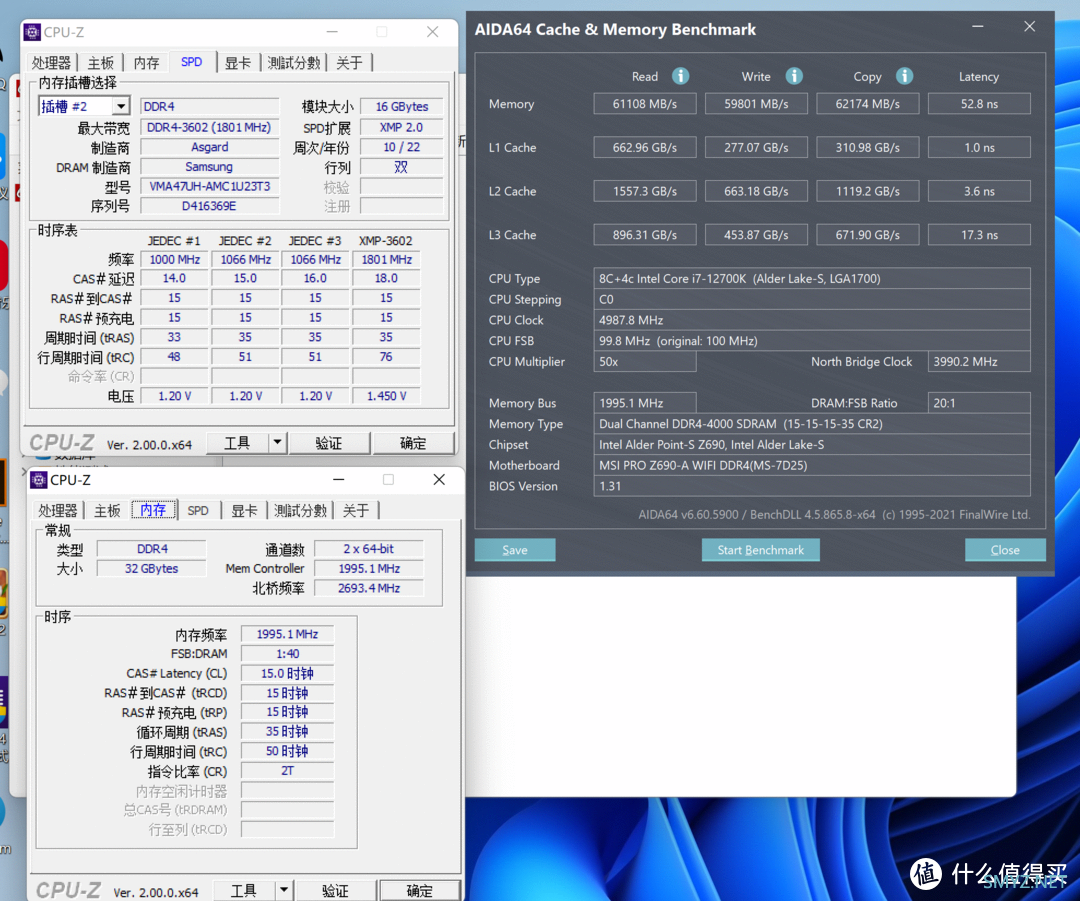The width and height of the screenshot is (1080, 901).
Task: Click the DRAM 制造商 Samsung value
Action: [x=210, y=167]
